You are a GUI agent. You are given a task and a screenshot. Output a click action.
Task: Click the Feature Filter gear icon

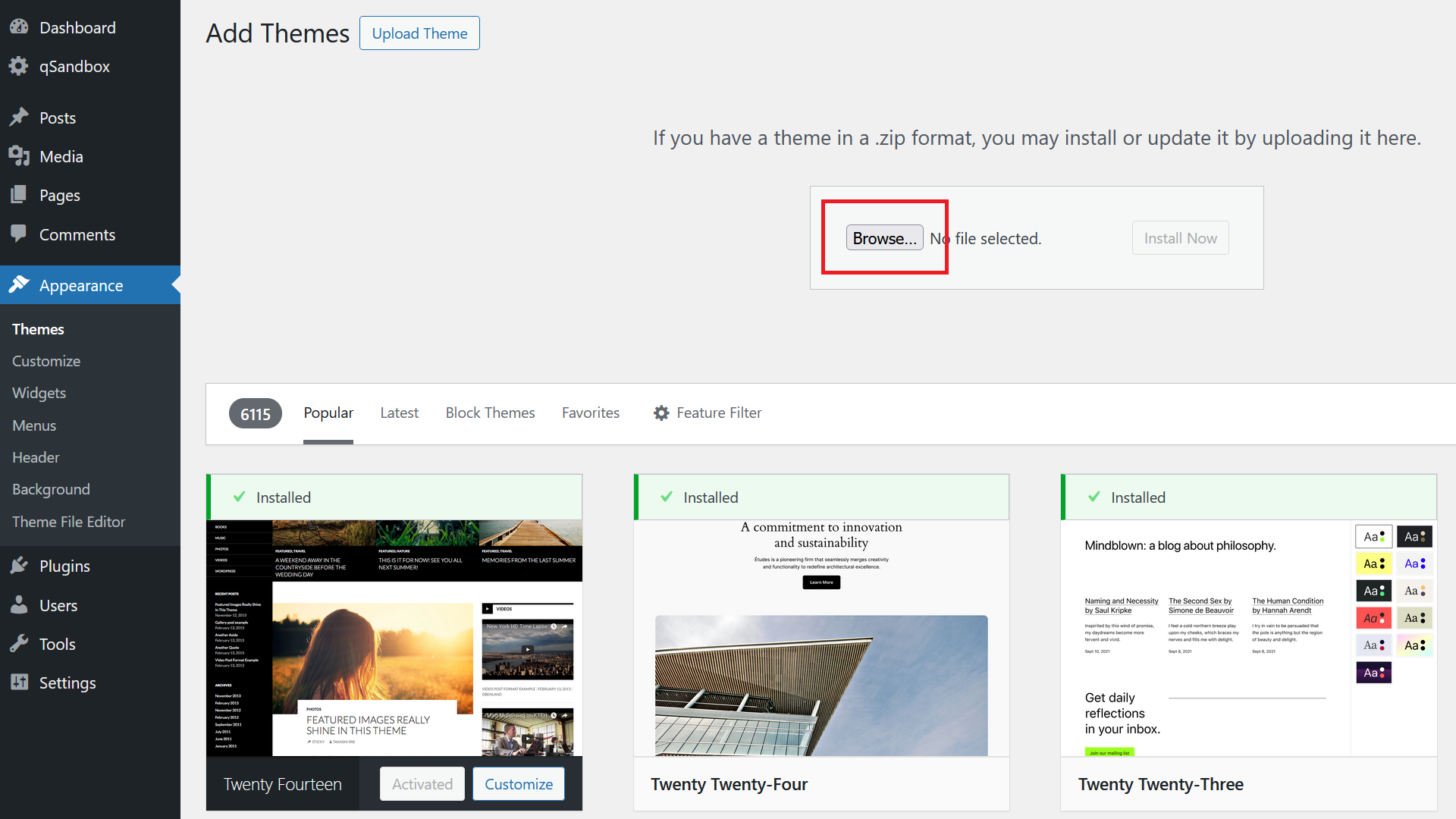pos(661,413)
